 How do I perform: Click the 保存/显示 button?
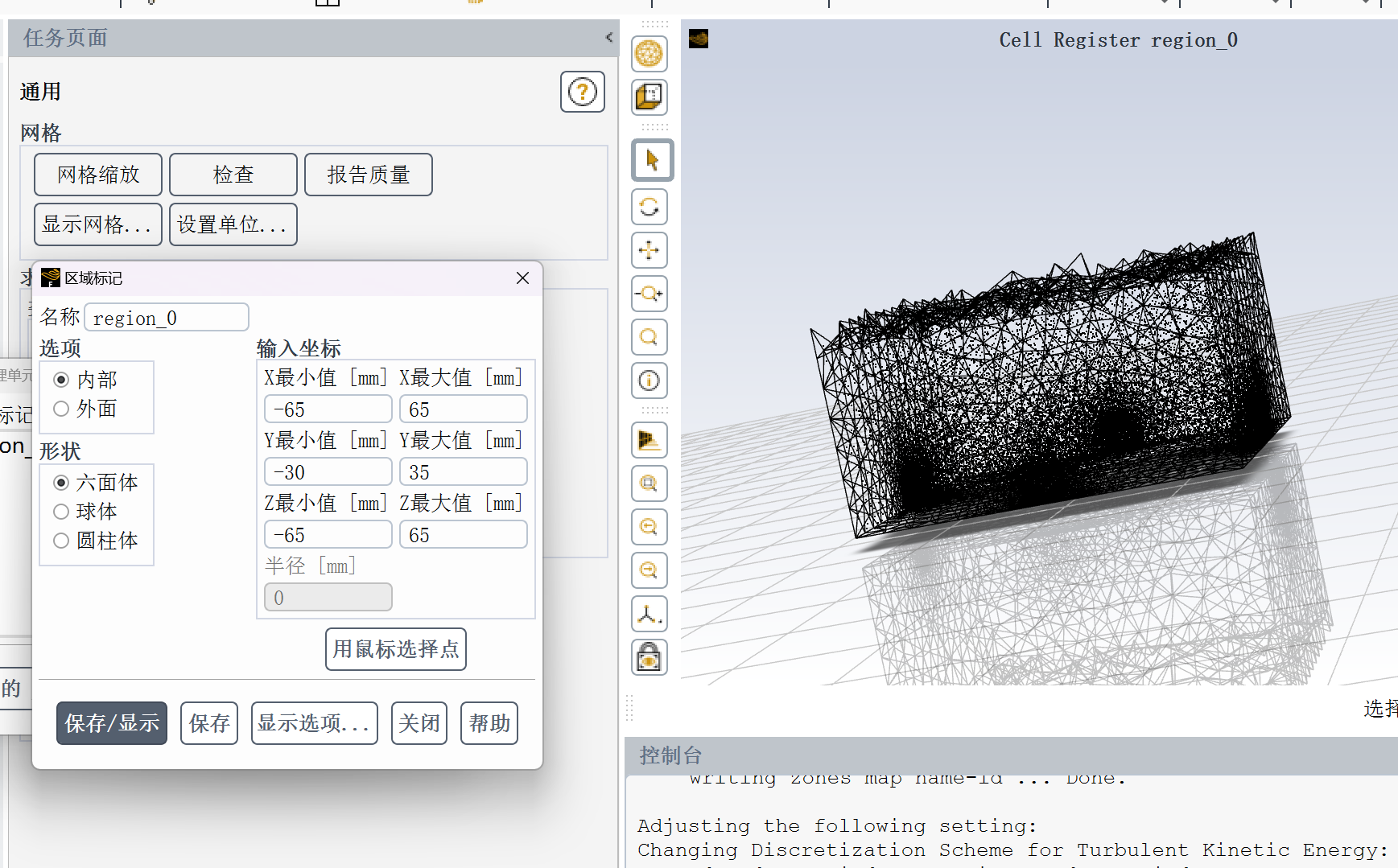112,723
